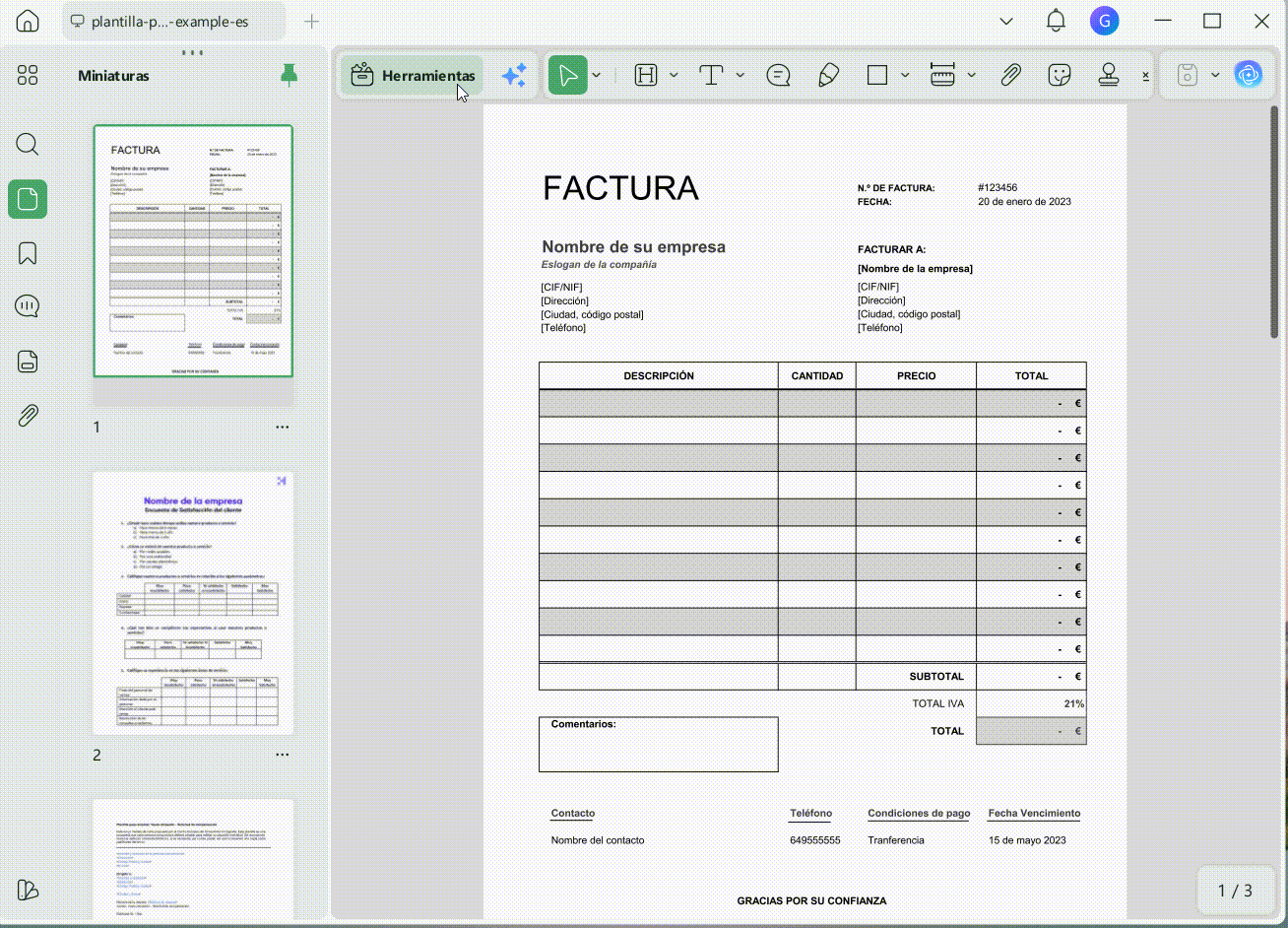The image size is (1288, 928).
Task: Open page 1 thumbnail options menu
Action: (x=283, y=428)
